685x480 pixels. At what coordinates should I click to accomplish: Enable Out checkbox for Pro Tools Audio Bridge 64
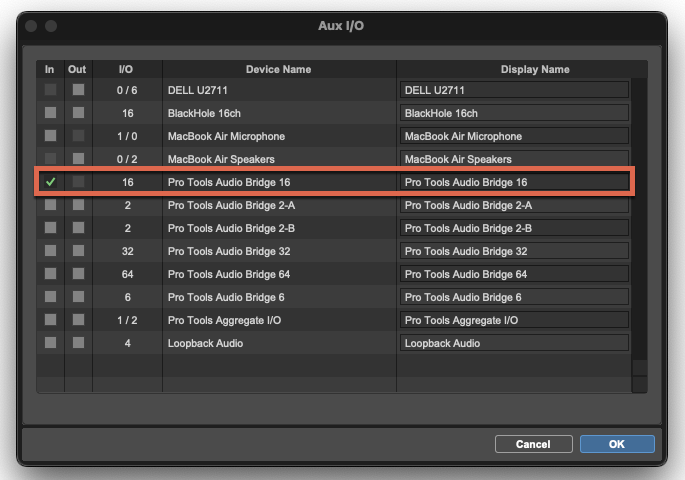79,274
